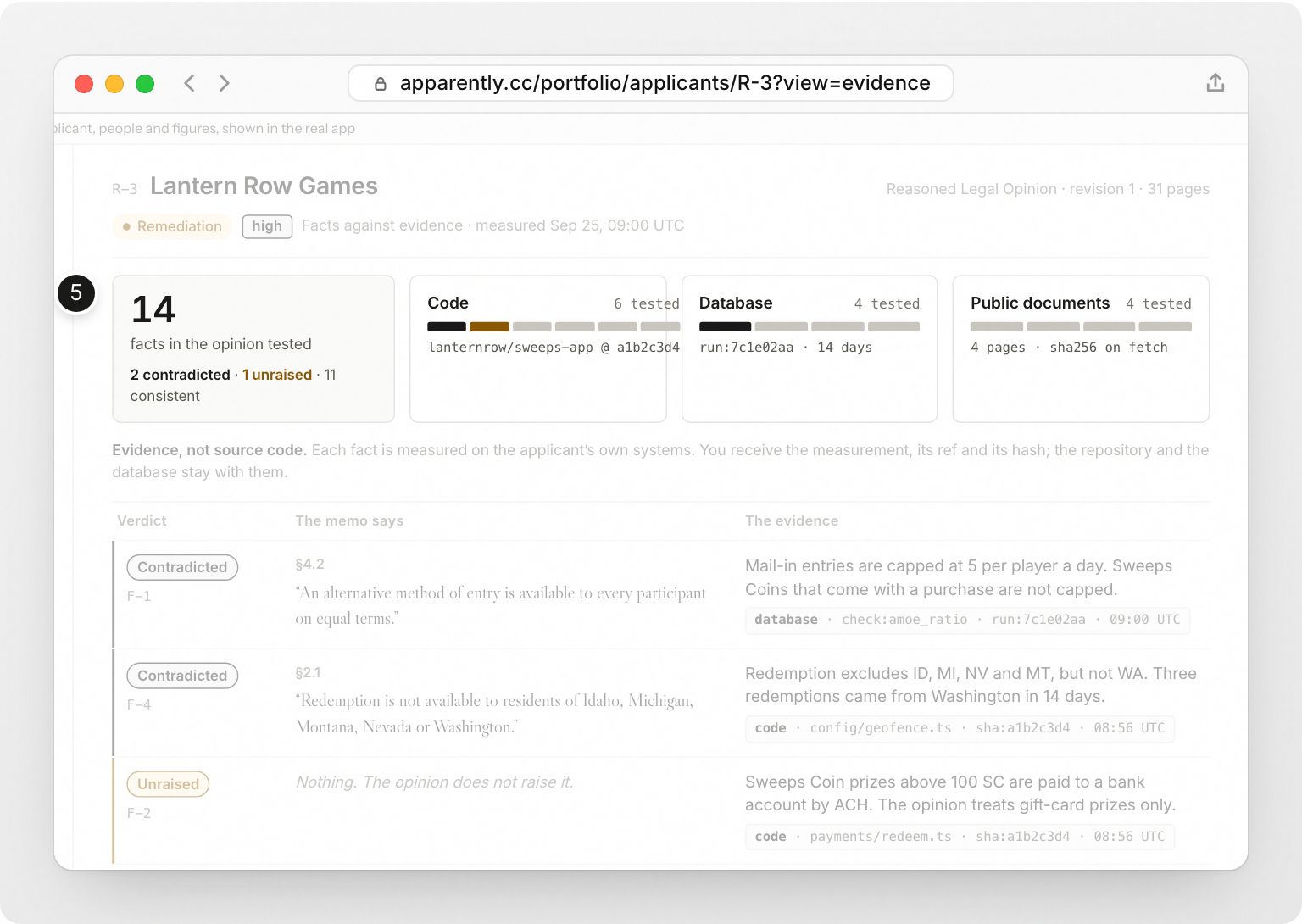Open the Public documents card

click(x=1081, y=348)
